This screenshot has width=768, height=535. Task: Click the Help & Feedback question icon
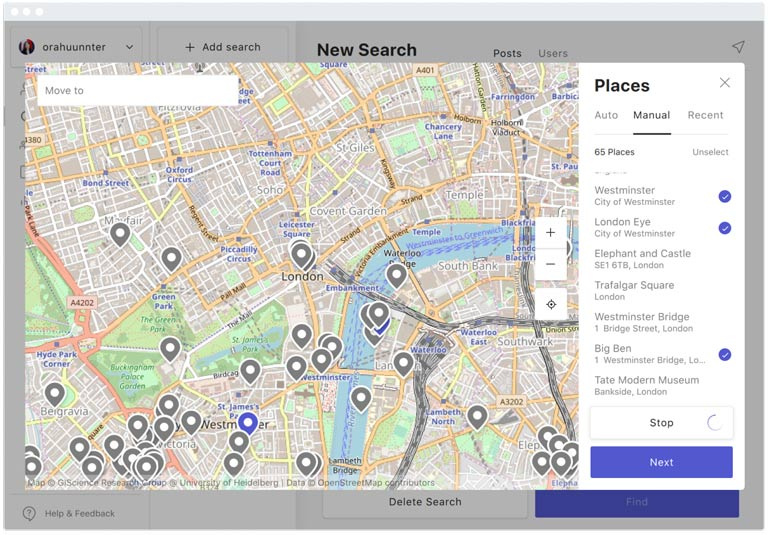point(29,513)
